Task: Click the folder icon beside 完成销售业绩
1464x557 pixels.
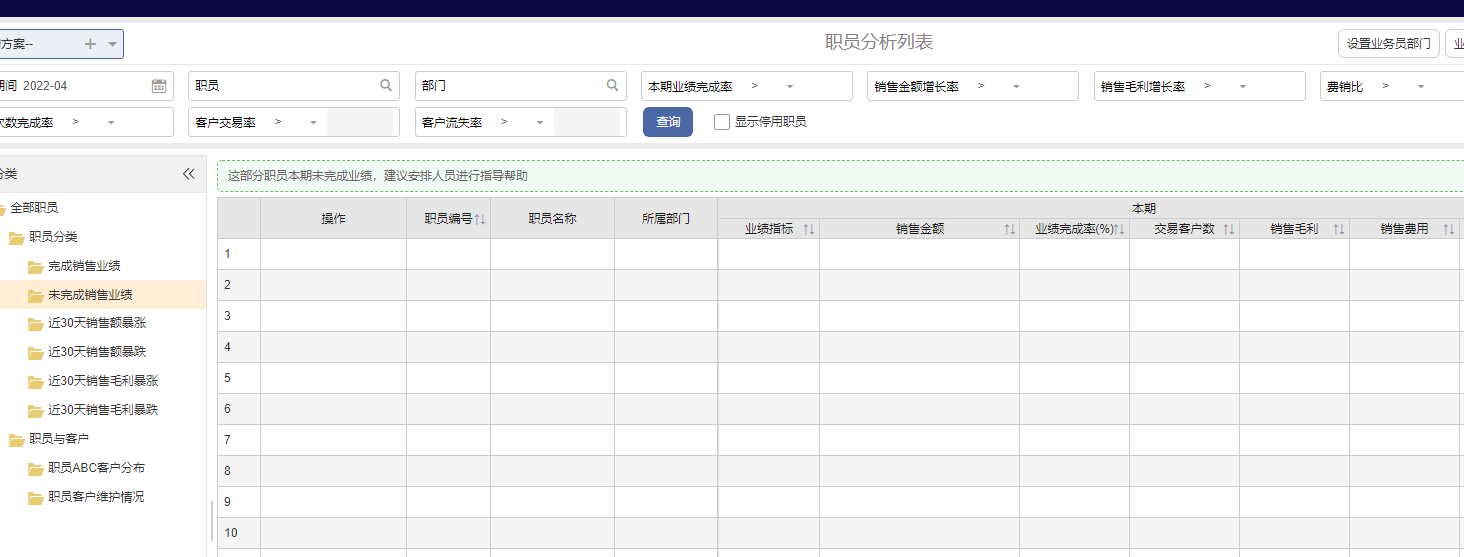Action: pyautogui.click(x=36, y=267)
